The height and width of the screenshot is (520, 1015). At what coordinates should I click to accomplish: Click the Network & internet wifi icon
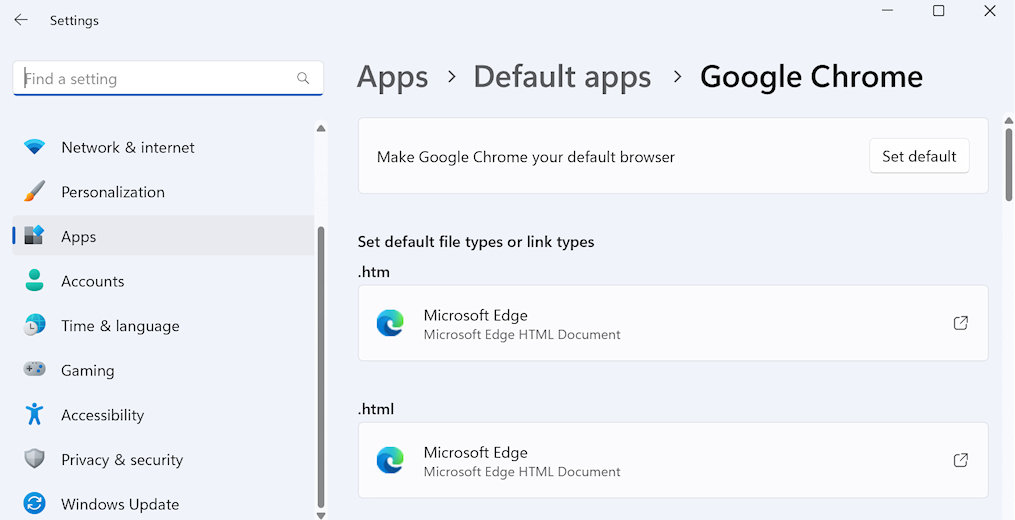tap(34, 147)
